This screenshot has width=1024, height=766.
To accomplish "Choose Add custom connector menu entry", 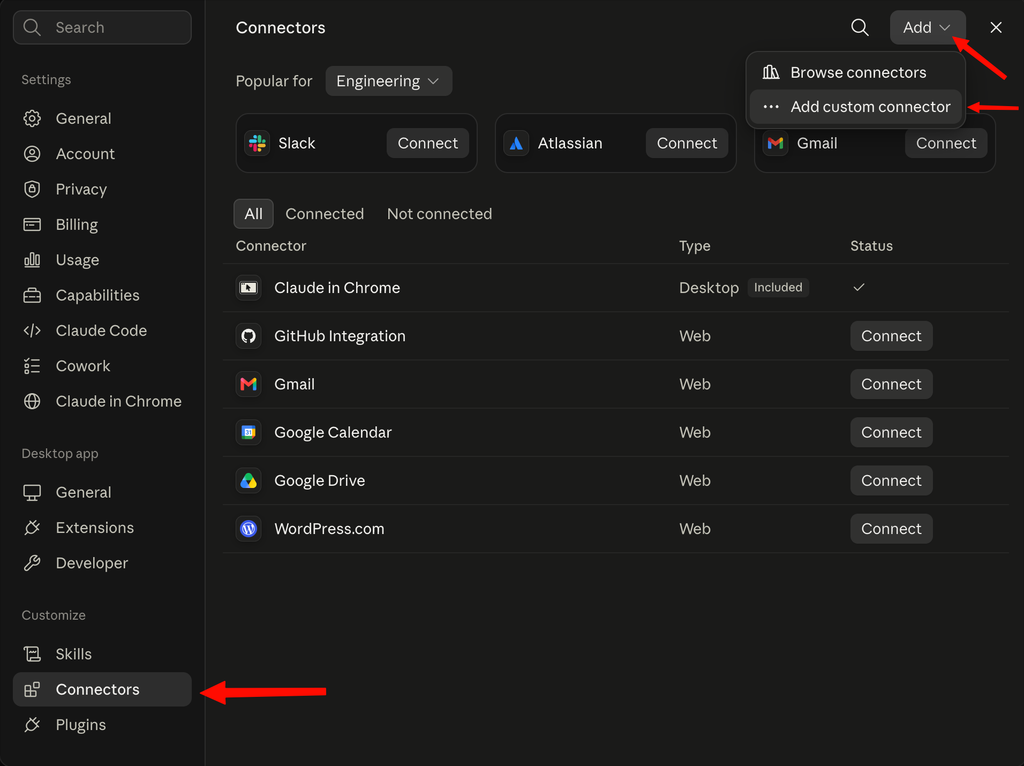I will (856, 106).
